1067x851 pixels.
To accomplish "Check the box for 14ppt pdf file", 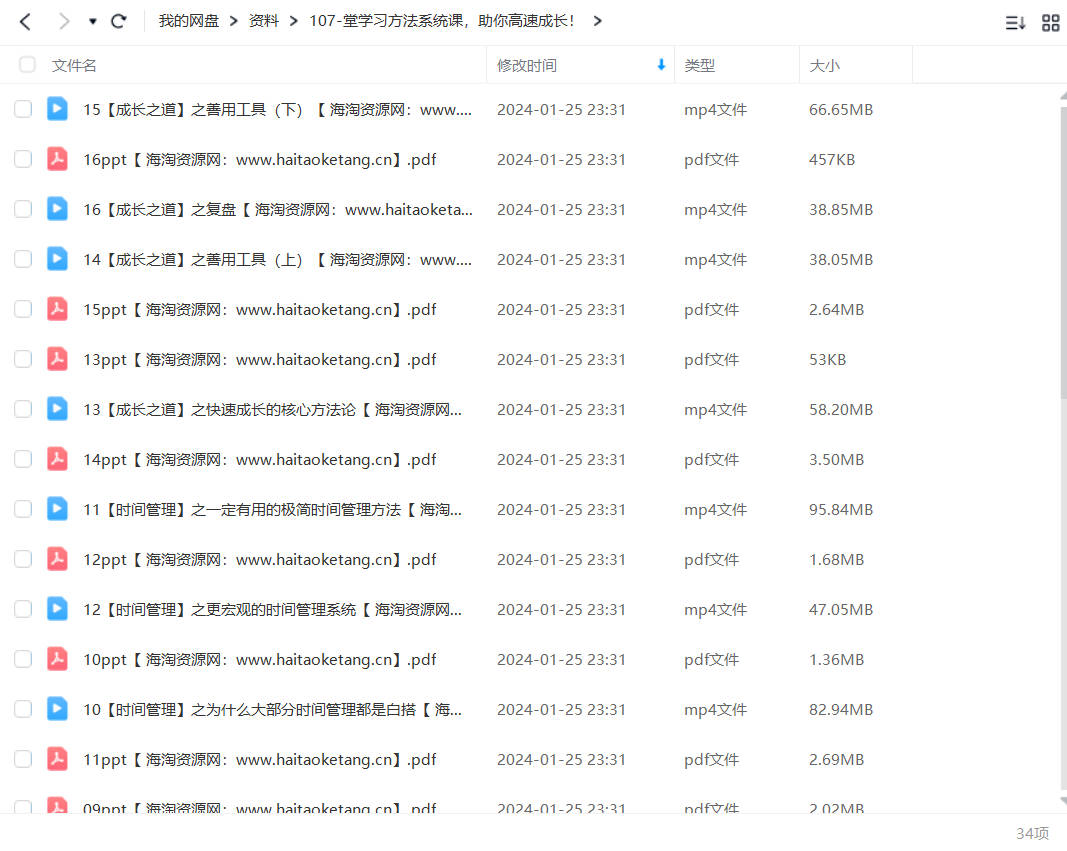I will (x=23, y=459).
